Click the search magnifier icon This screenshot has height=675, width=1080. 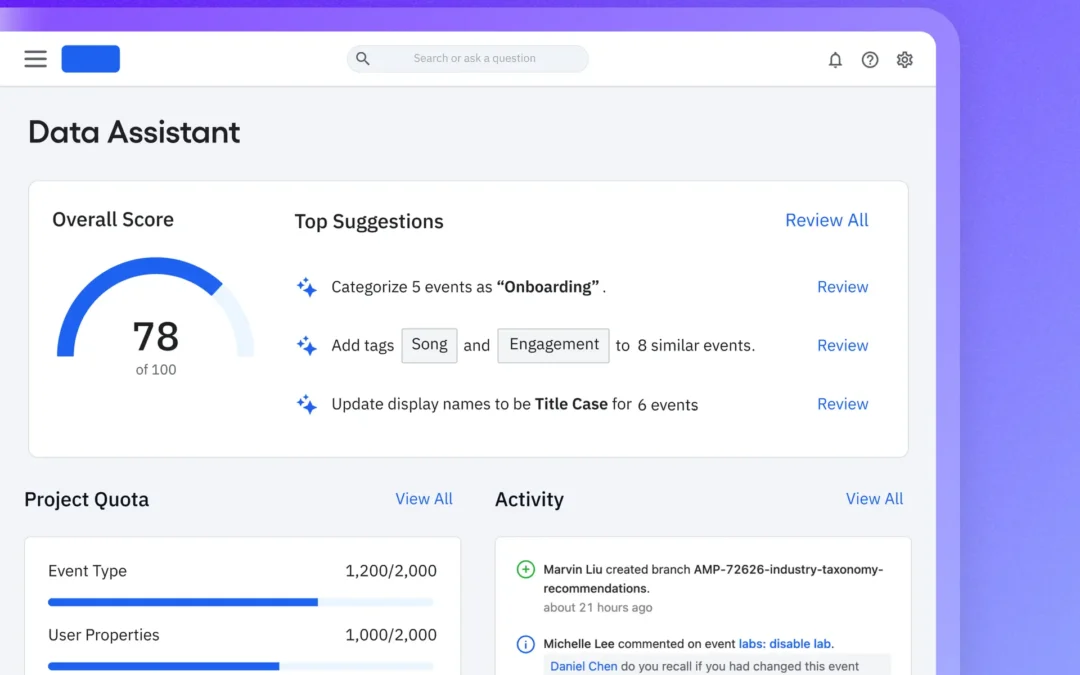point(362,58)
